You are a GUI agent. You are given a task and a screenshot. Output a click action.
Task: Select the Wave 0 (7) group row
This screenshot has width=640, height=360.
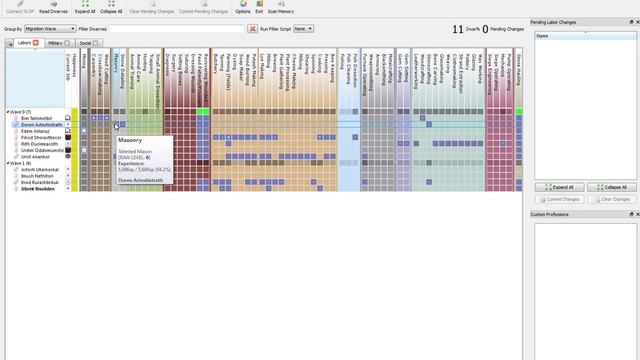tap(20, 111)
